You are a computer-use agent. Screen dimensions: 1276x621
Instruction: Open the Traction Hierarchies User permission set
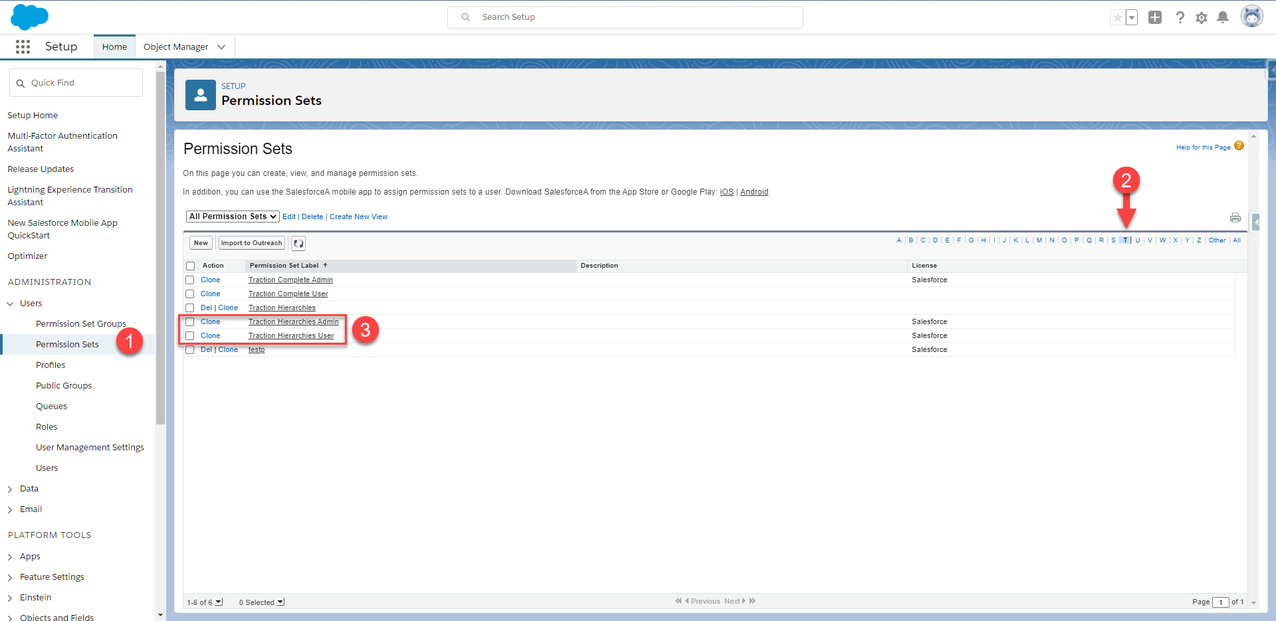tap(291, 336)
